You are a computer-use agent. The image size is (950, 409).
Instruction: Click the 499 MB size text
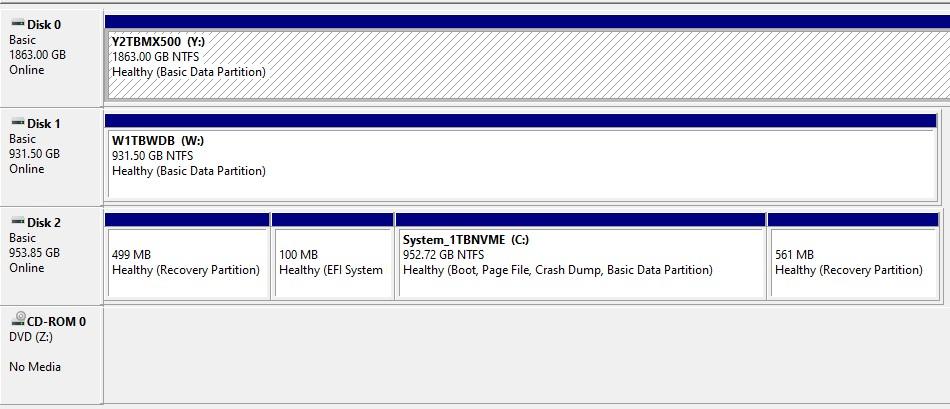pos(131,255)
